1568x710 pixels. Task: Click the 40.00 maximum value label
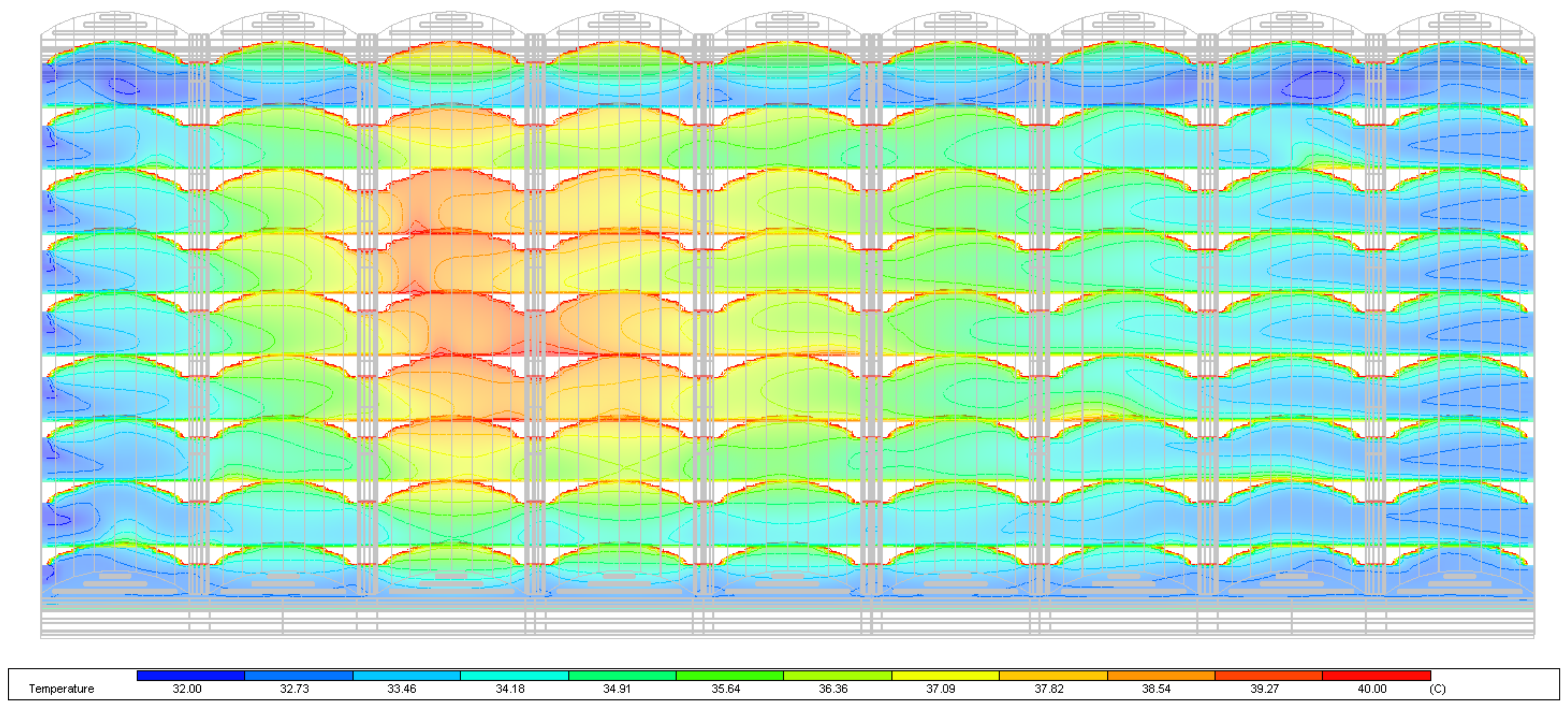[x=1372, y=689]
